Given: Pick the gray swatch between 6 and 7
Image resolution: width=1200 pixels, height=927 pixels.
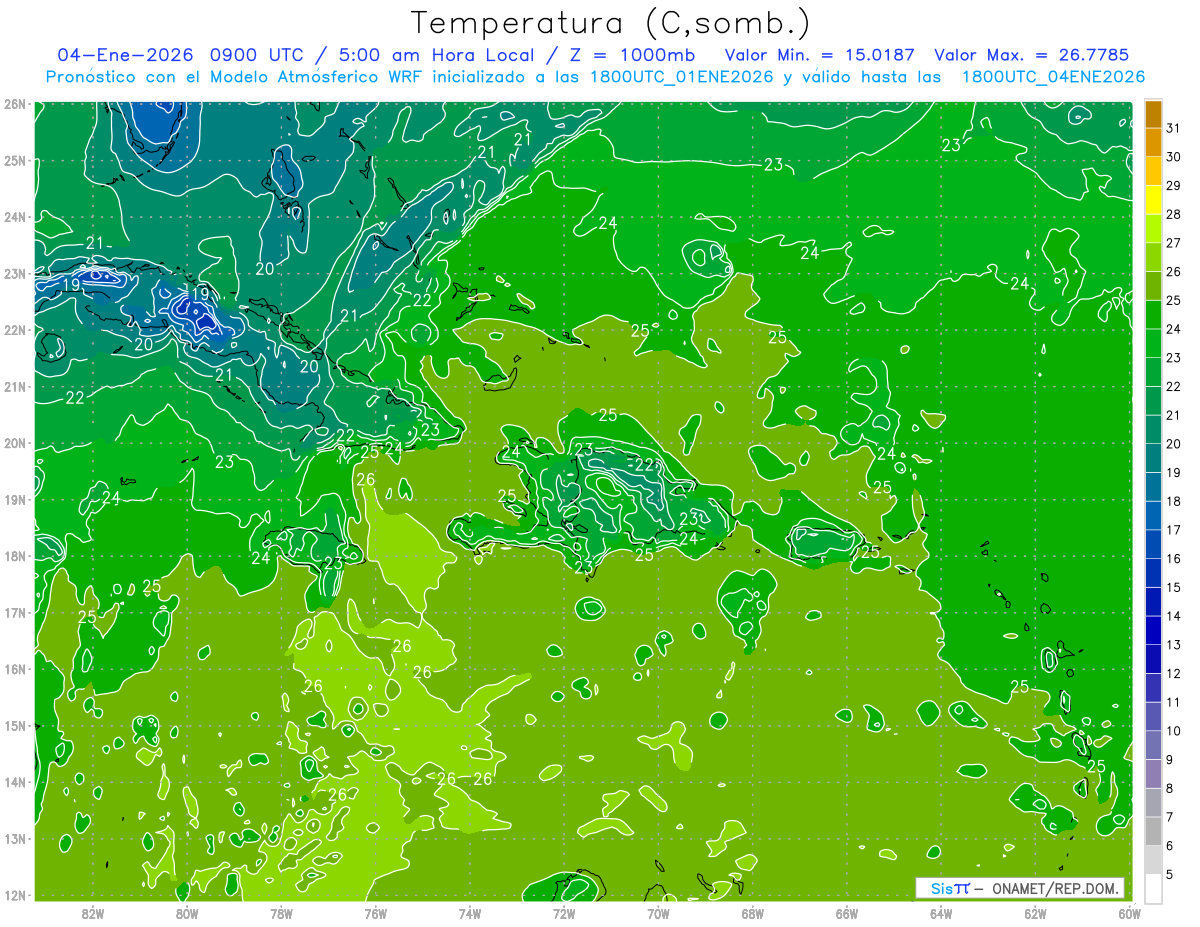Looking at the screenshot, I should pos(1153,831).
